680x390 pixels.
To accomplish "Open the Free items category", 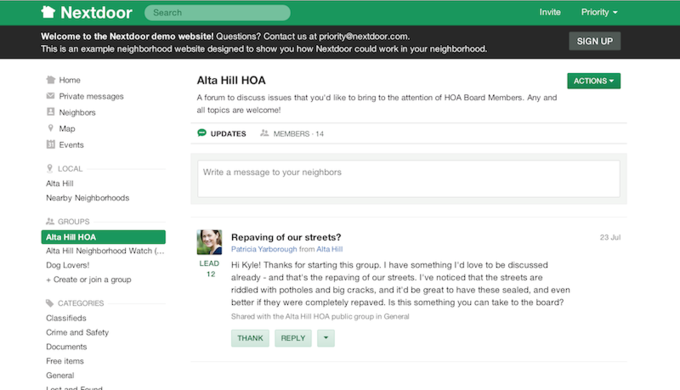I will (x=65, y=361).
